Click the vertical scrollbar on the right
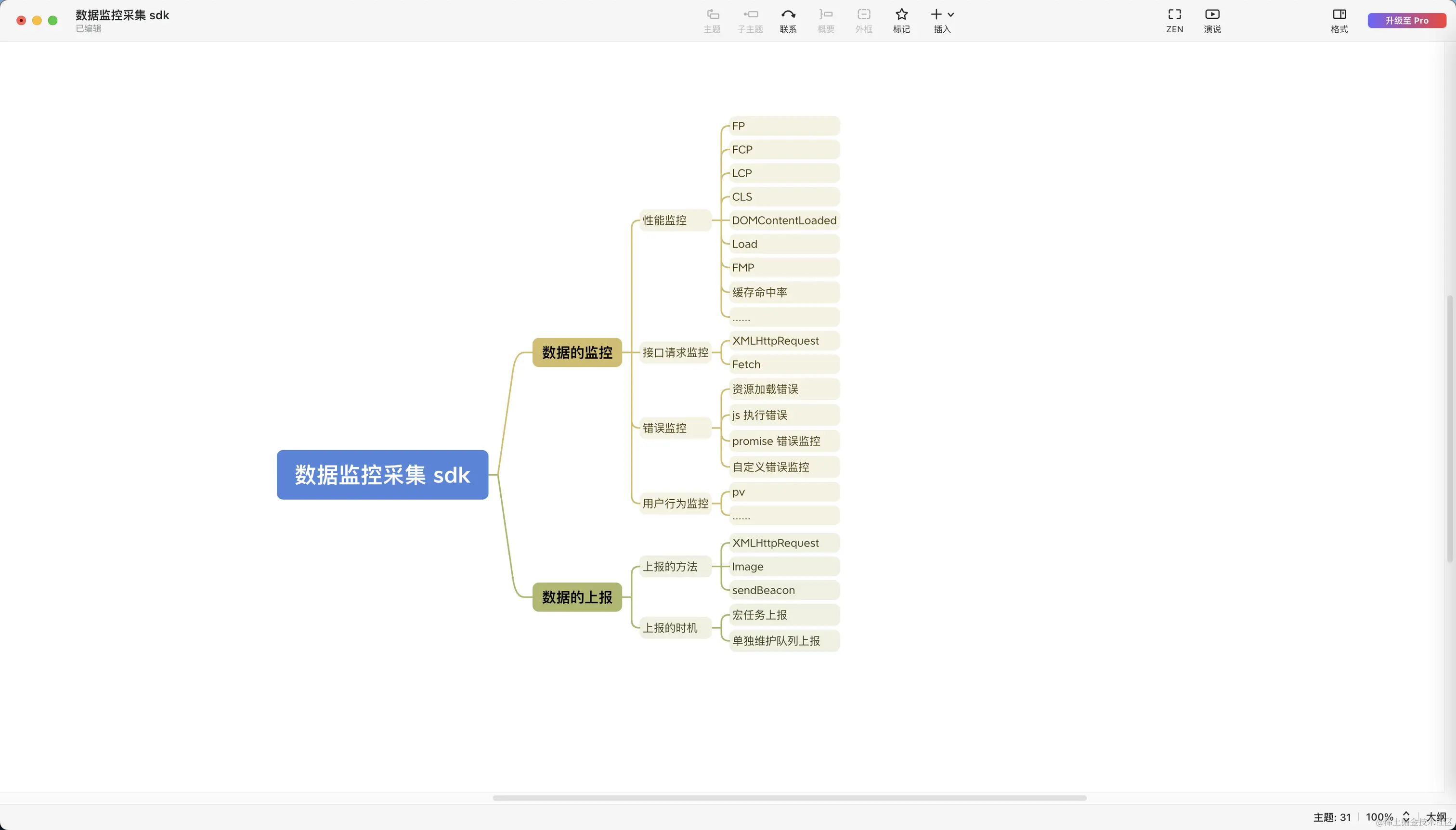Viewport: 1456px width, 830px height. click(1450, 428)
